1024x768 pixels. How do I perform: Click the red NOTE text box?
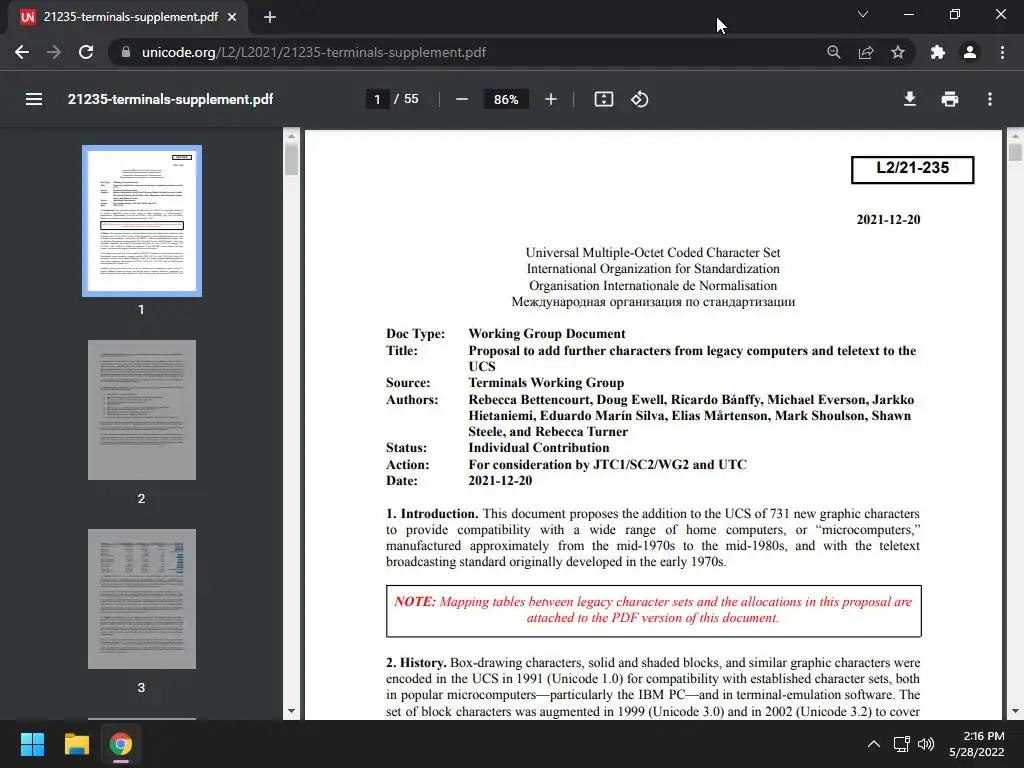[653, 611]
